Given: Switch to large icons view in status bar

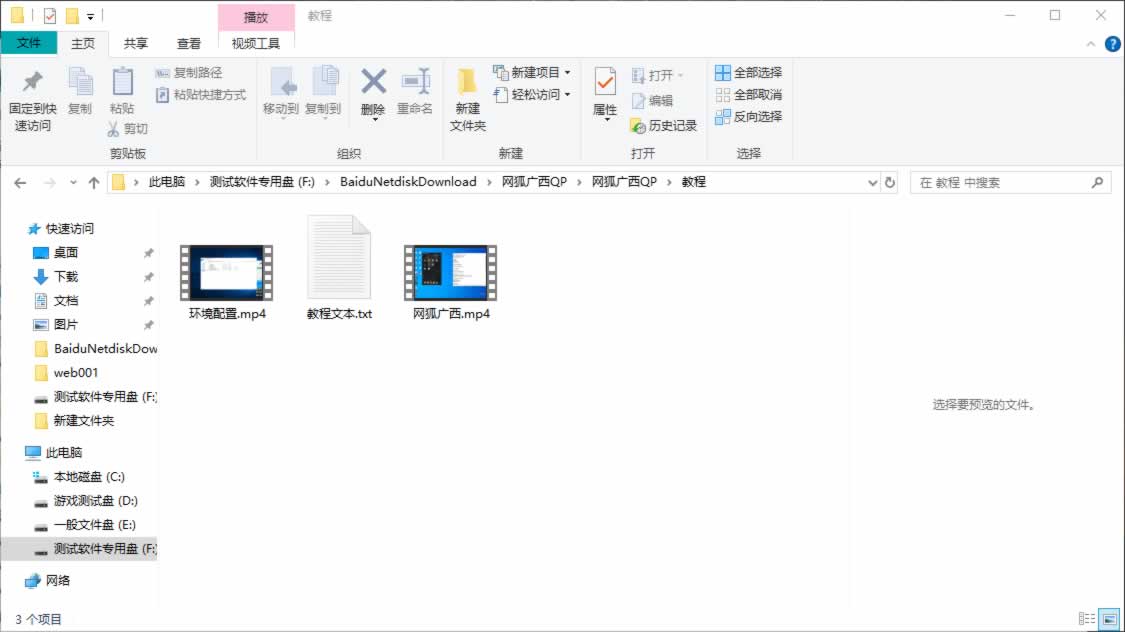Looking at the screenshot, I should 1108,619.
